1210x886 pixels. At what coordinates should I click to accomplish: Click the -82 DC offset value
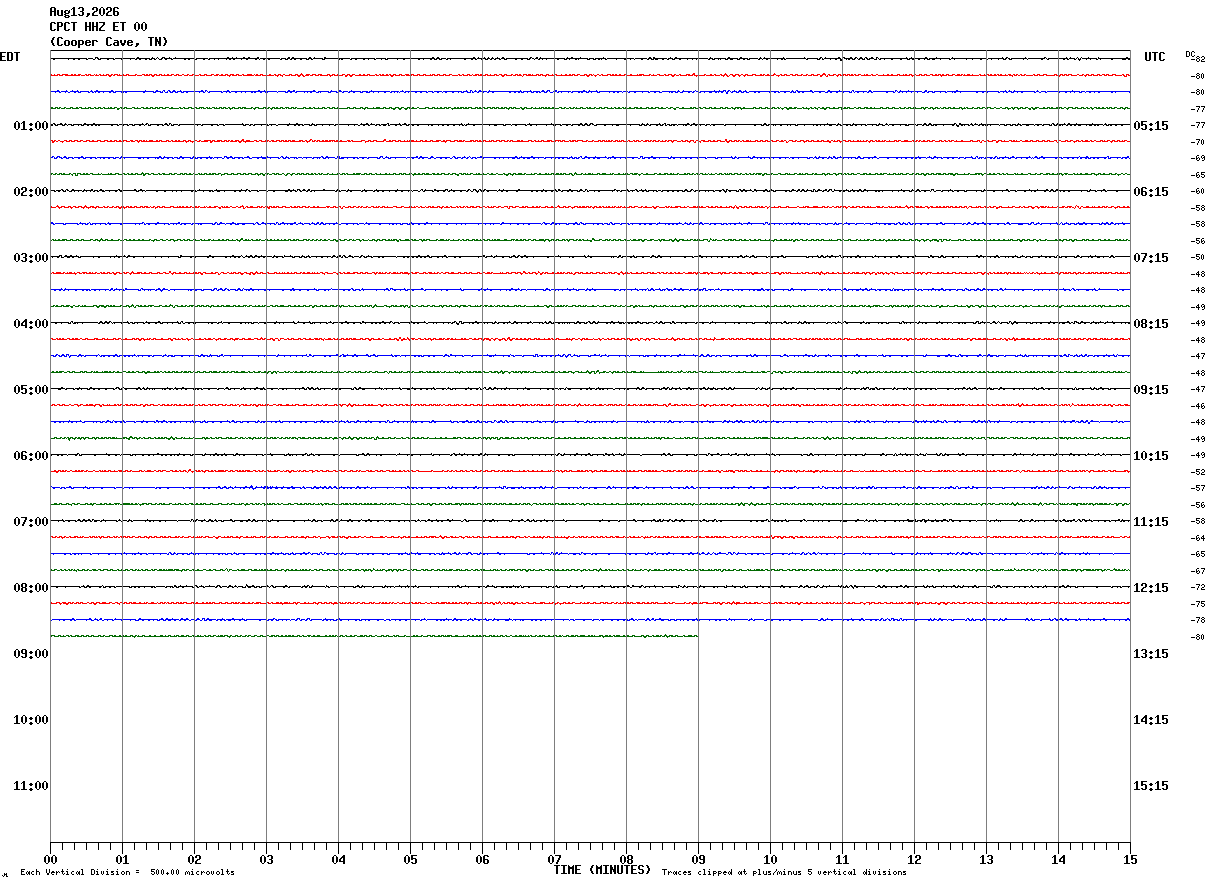pyautogui.click(x=1199, y=59)
